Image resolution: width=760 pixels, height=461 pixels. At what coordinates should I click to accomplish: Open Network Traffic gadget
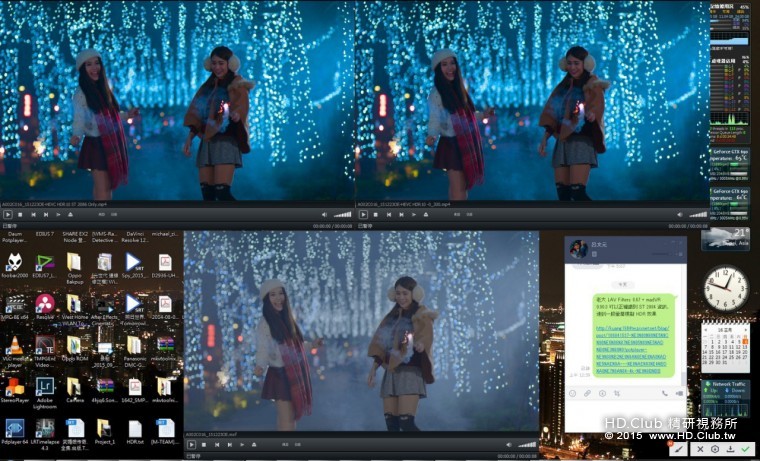coord(726,398)
